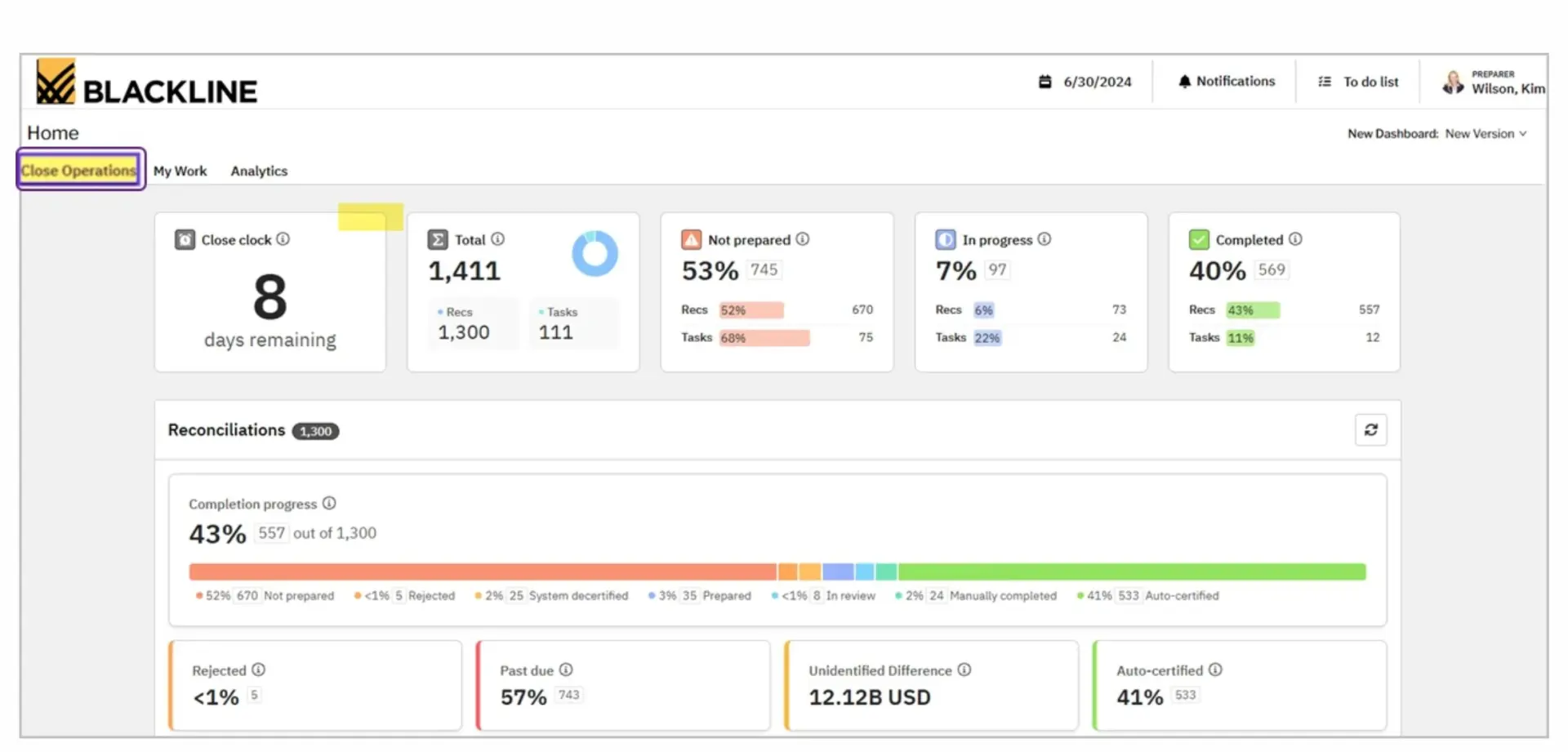1568x752 pixels.
Task: Click the 745 Not prepared count
Action: coord(764,269)
